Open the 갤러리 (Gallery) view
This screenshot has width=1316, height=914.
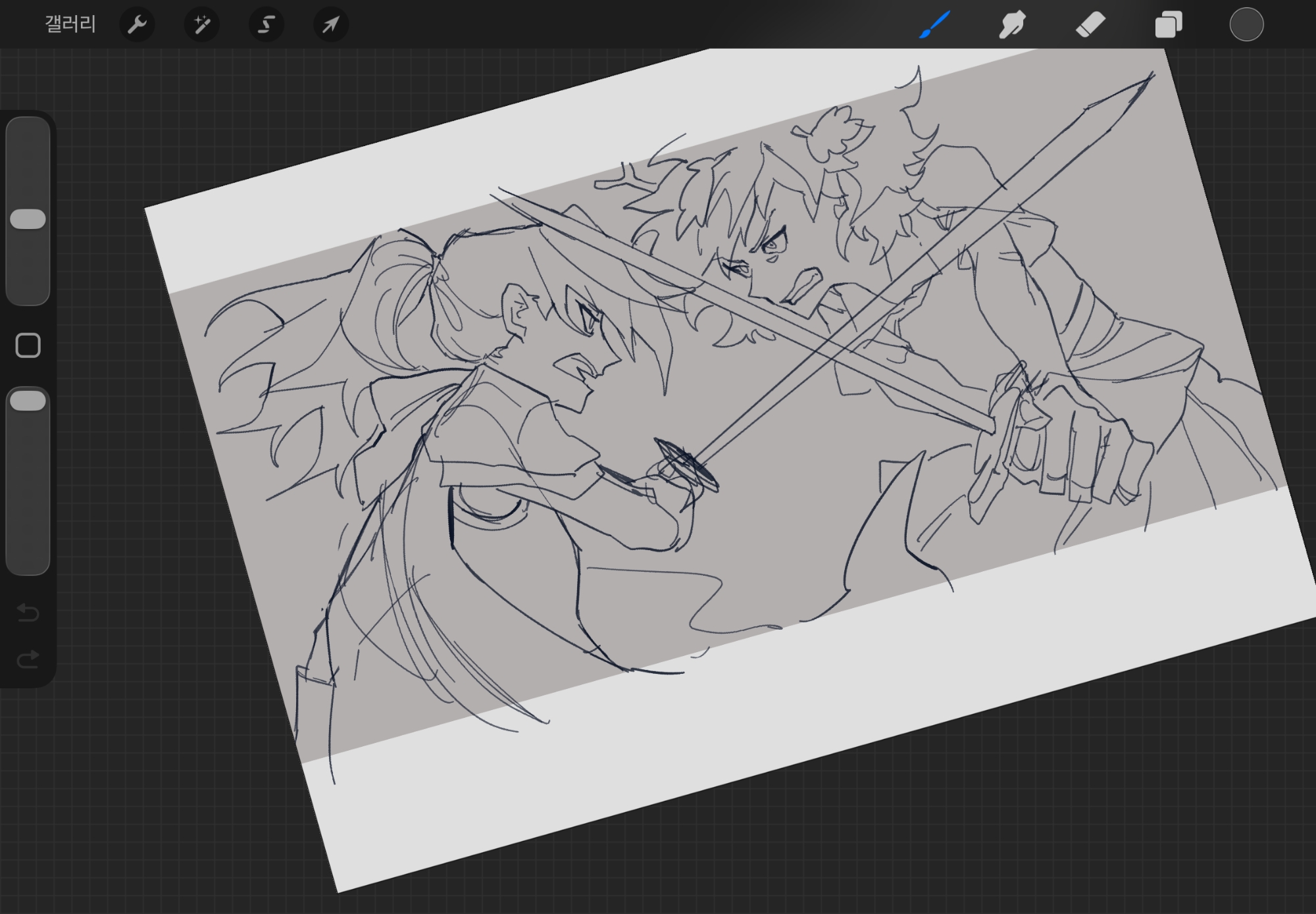[x=70, y=25]
